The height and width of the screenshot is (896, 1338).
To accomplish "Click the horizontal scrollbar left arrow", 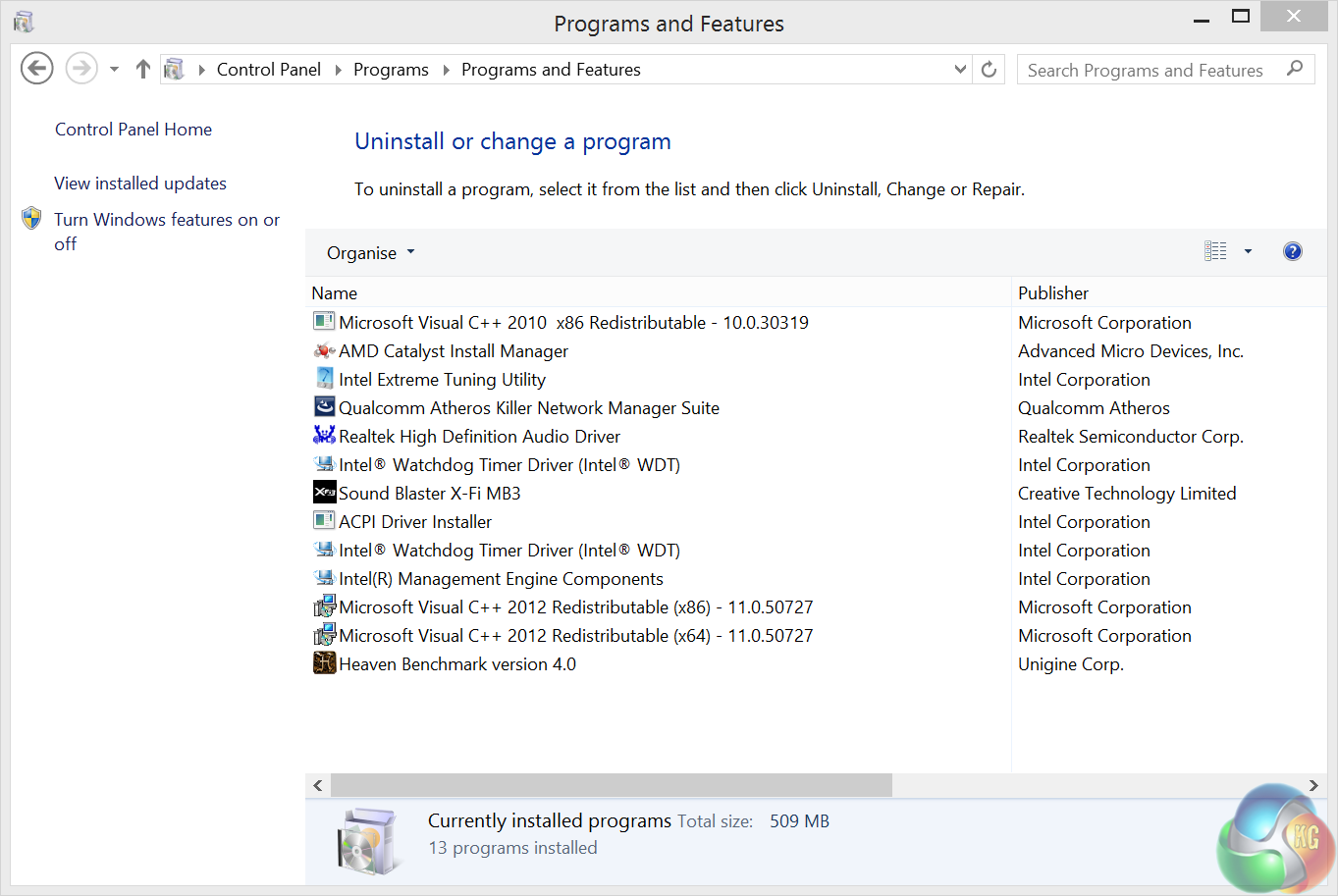I will coord(317,785).
